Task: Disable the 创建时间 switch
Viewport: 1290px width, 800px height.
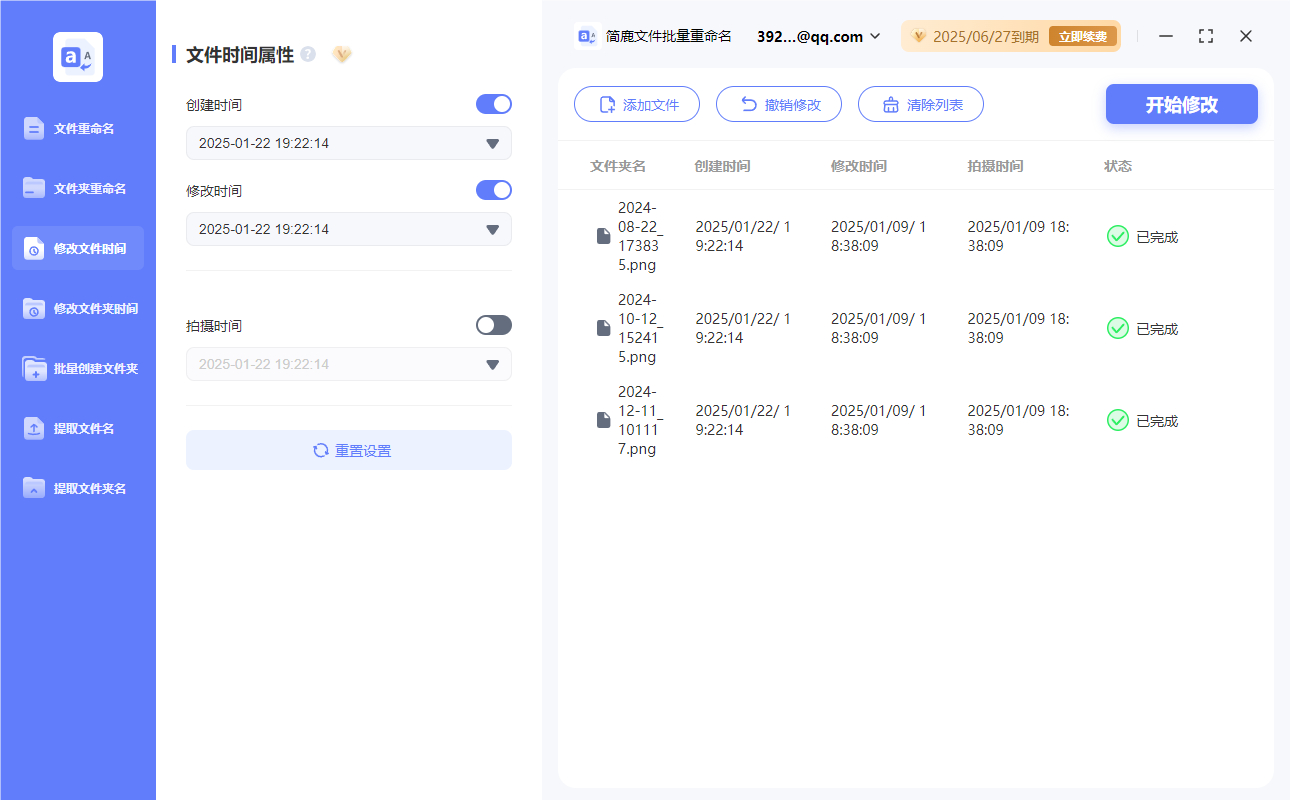Action: coord(493,104)
